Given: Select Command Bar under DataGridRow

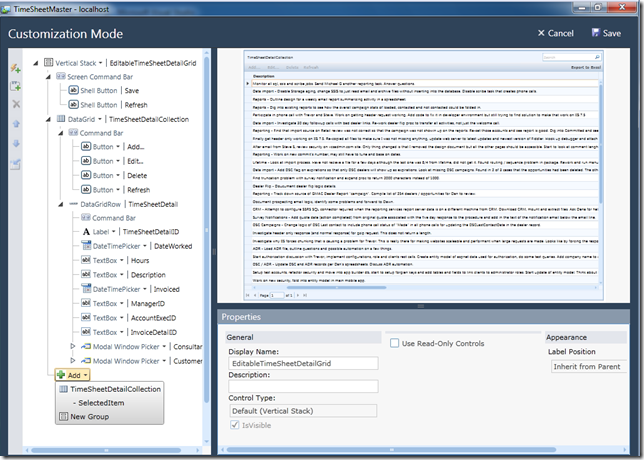Looking at the screenshot, I should click(108, 218).
